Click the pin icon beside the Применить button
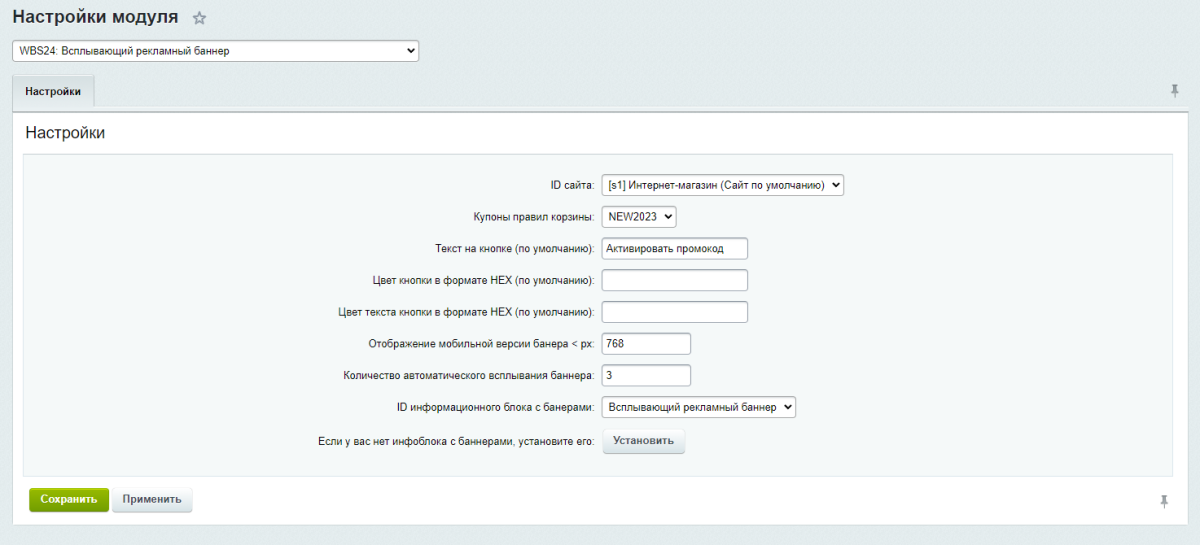This screenshot has height=545, width=1200. [x=1164, y=501]
